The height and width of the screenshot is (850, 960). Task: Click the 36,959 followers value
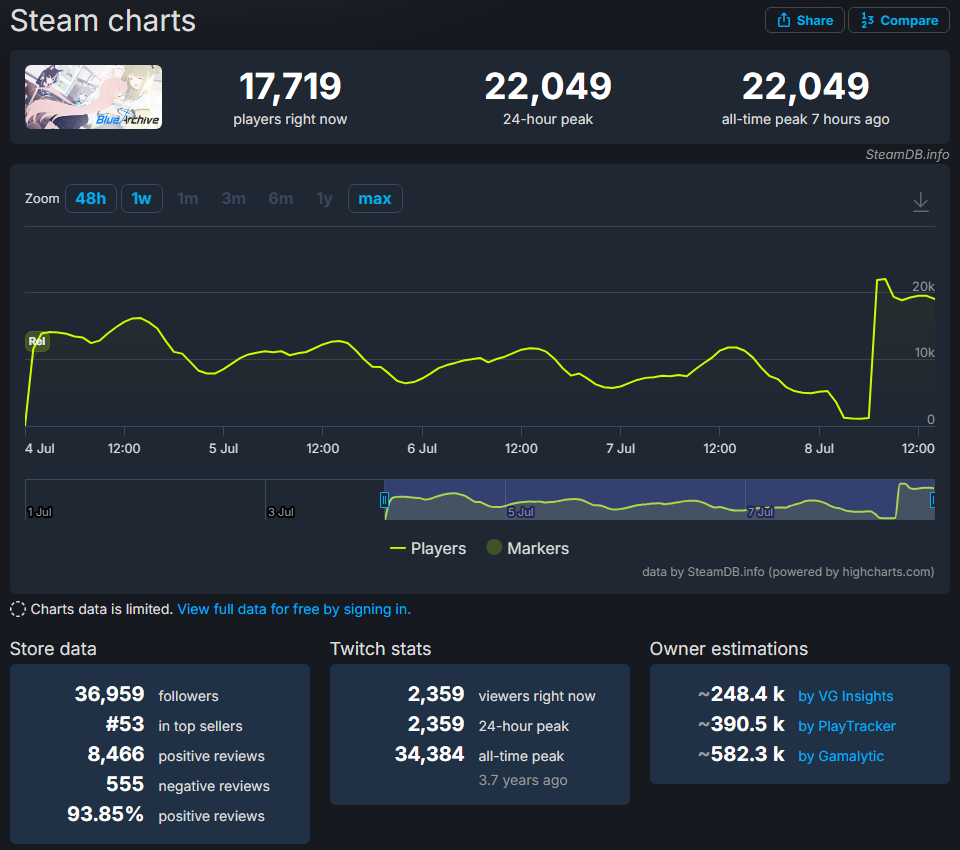[x=110, y=694]
